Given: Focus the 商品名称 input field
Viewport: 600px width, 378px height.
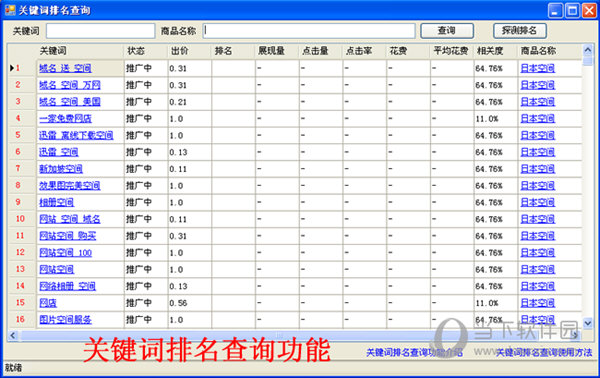Looking at the screenshot, I should click(309, 31).
